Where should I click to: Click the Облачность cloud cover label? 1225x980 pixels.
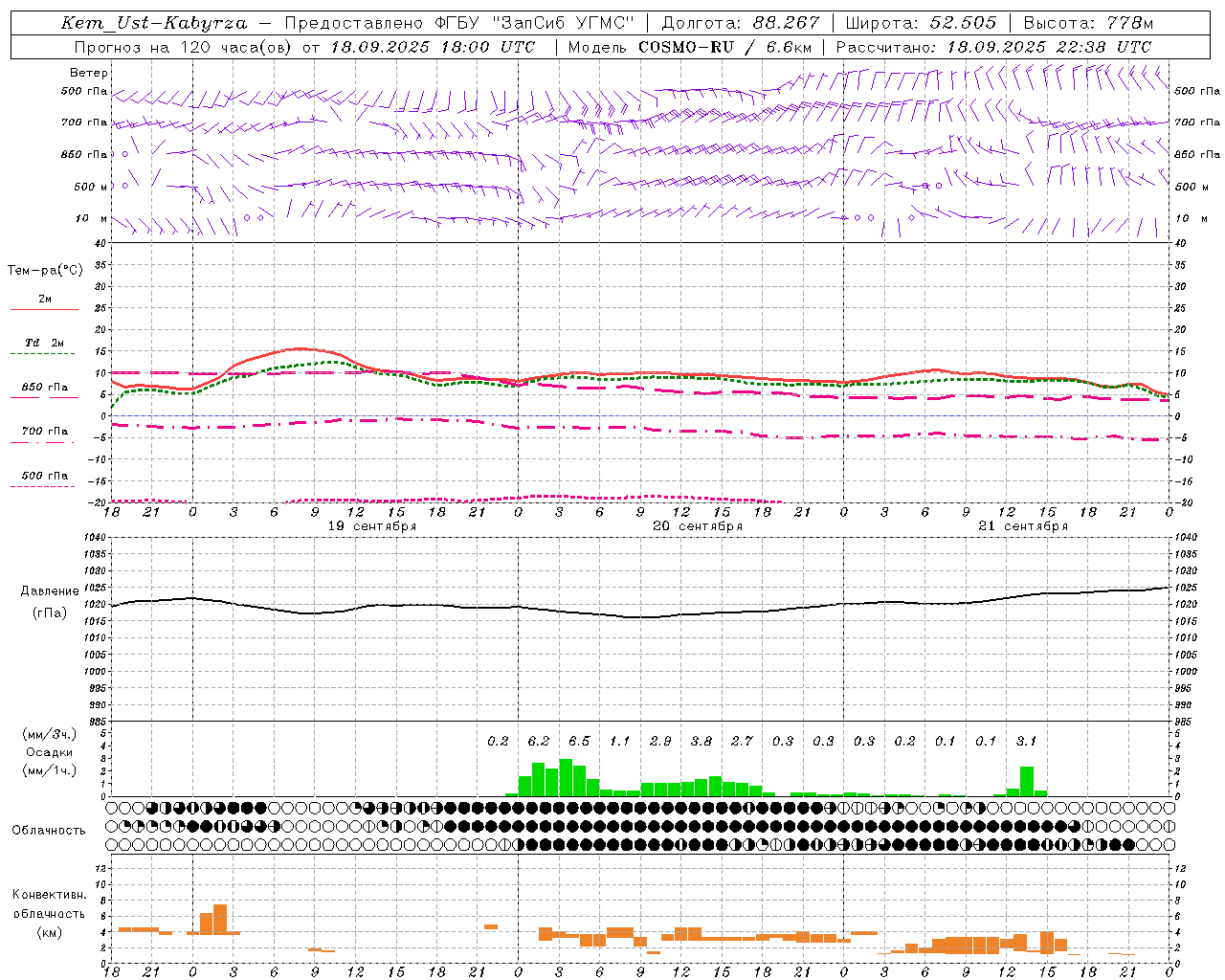(x=49, y=831)
